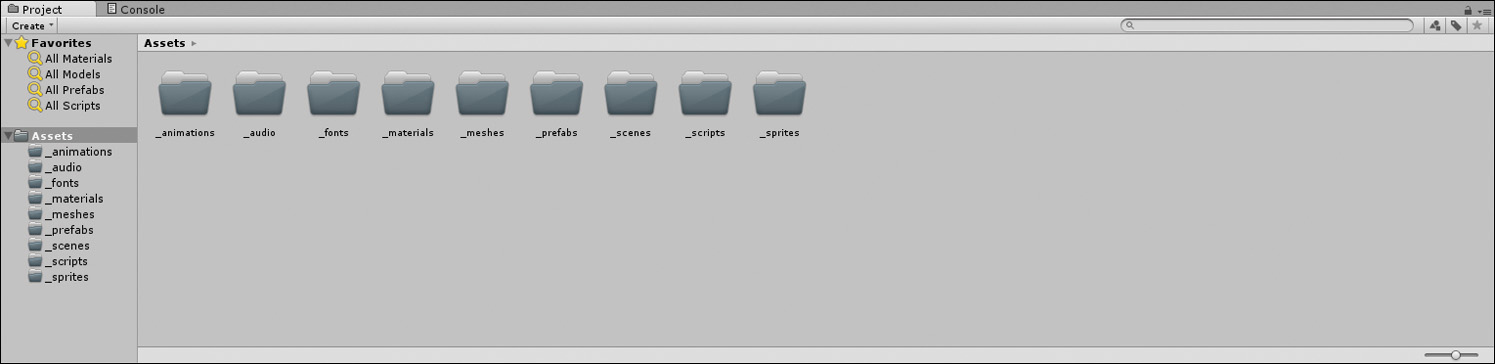Screen dimensions: 1495x364
Task: Click the Favorites heading label
Action: (x=61, y=43)
